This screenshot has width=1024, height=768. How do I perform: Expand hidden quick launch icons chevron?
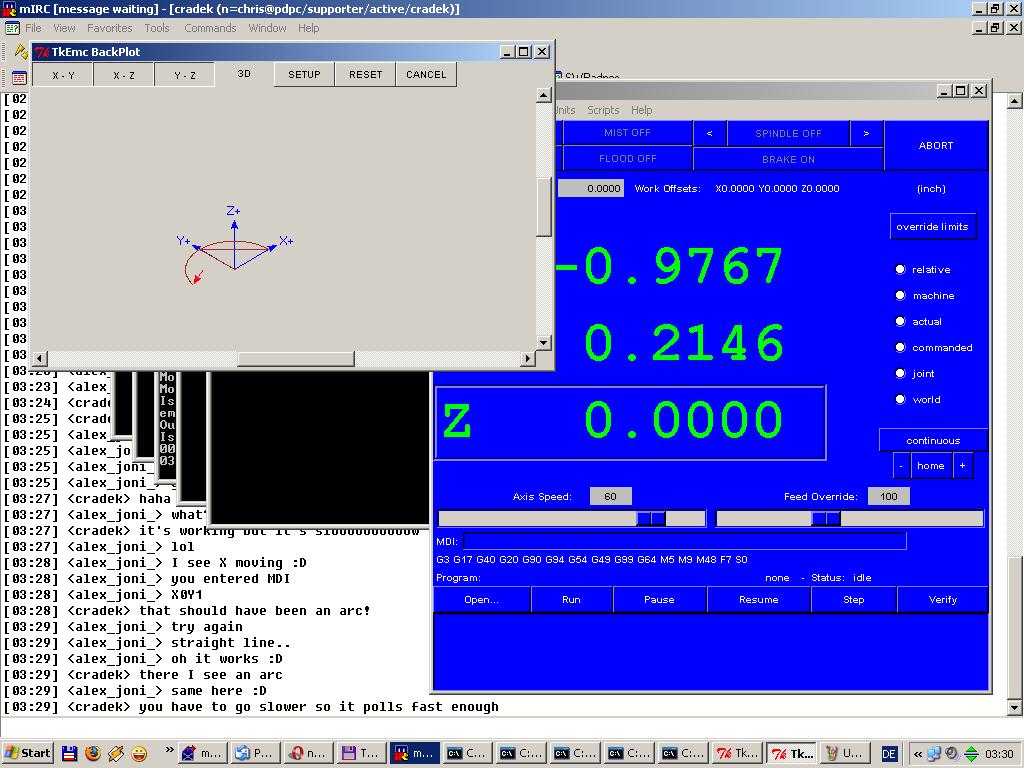point(169,751)
